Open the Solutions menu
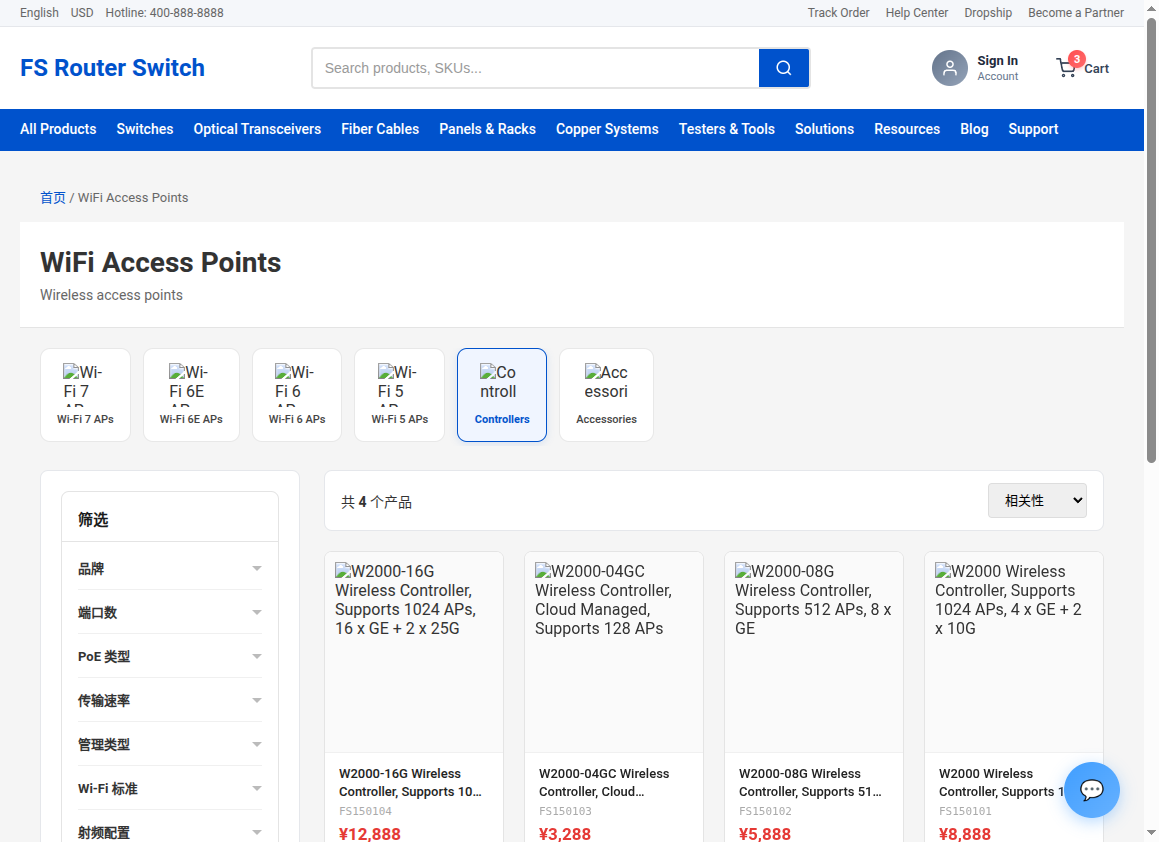 click(x=824, y=129)
